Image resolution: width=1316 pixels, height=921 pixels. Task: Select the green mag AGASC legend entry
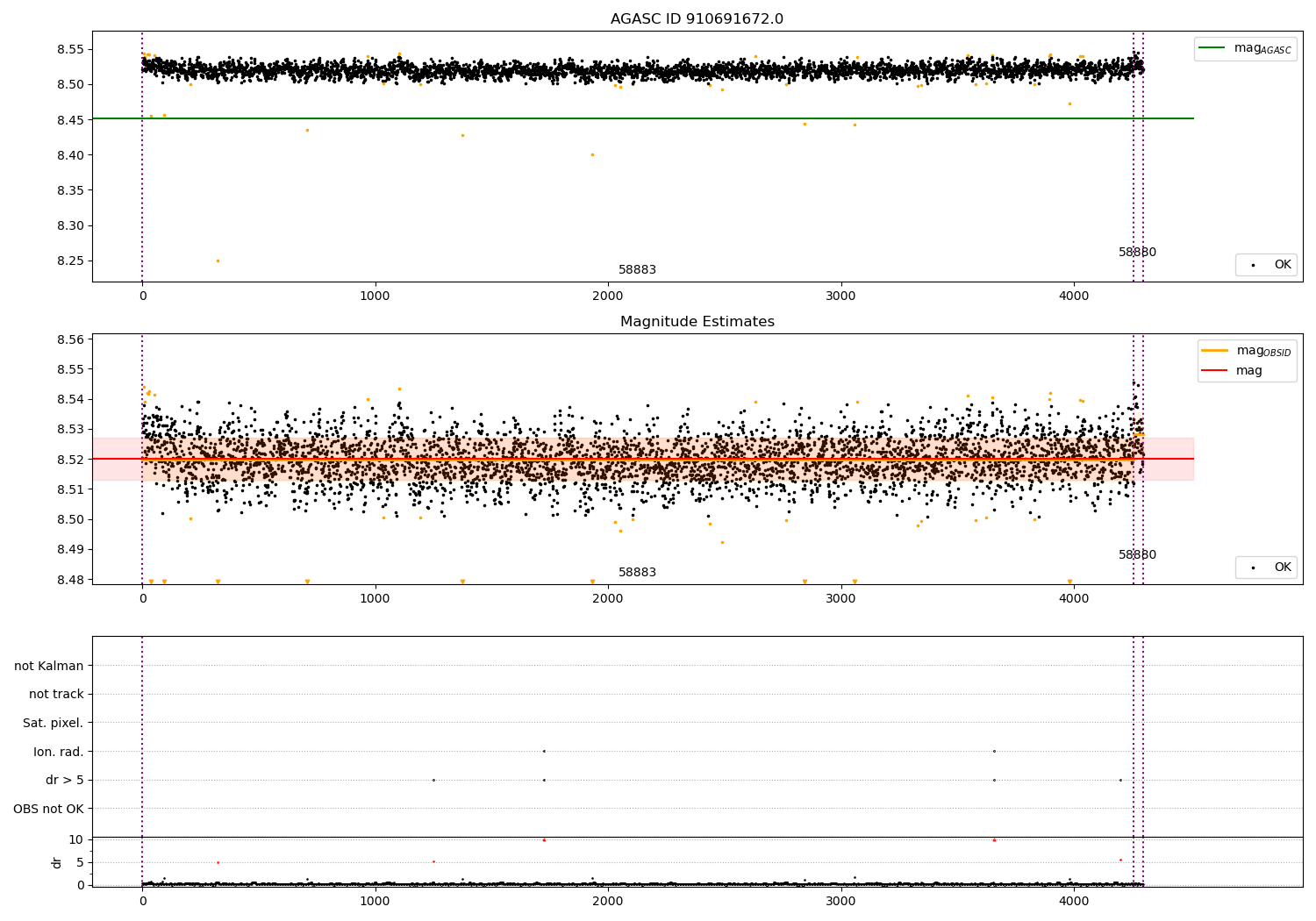(x=1246, y=48)
